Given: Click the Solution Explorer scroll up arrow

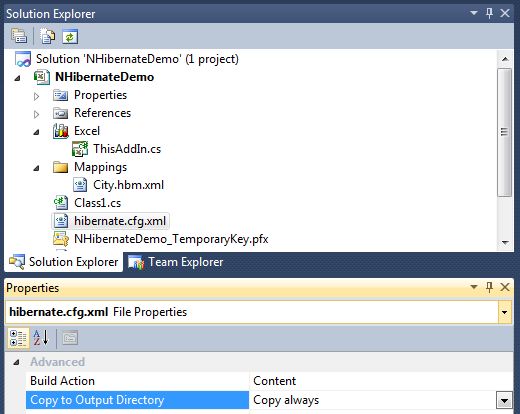Looking at the screenshot, I should click(505, 59).
